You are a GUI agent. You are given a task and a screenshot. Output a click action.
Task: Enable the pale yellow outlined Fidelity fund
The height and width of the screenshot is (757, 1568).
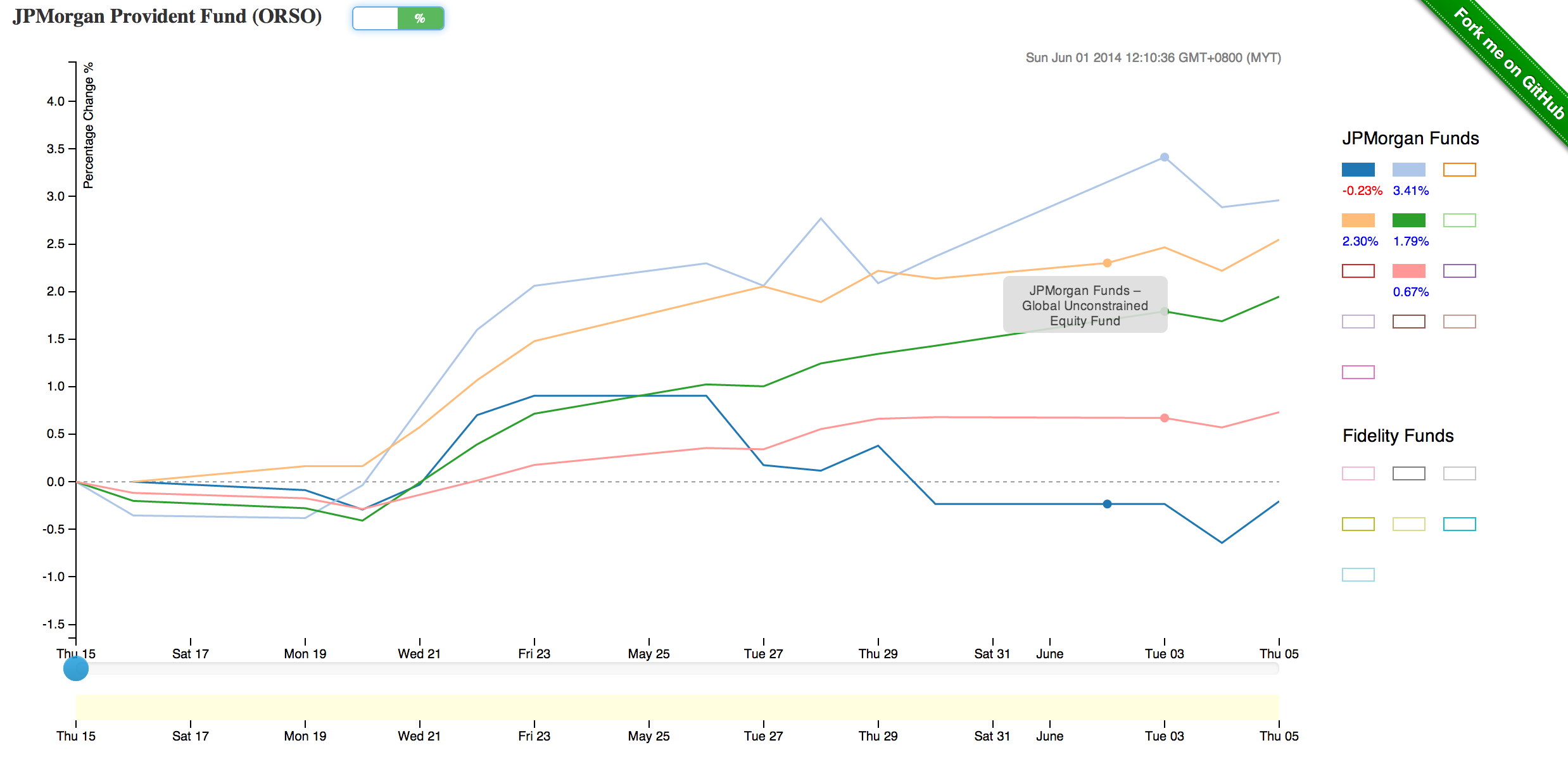[1409, 524]
